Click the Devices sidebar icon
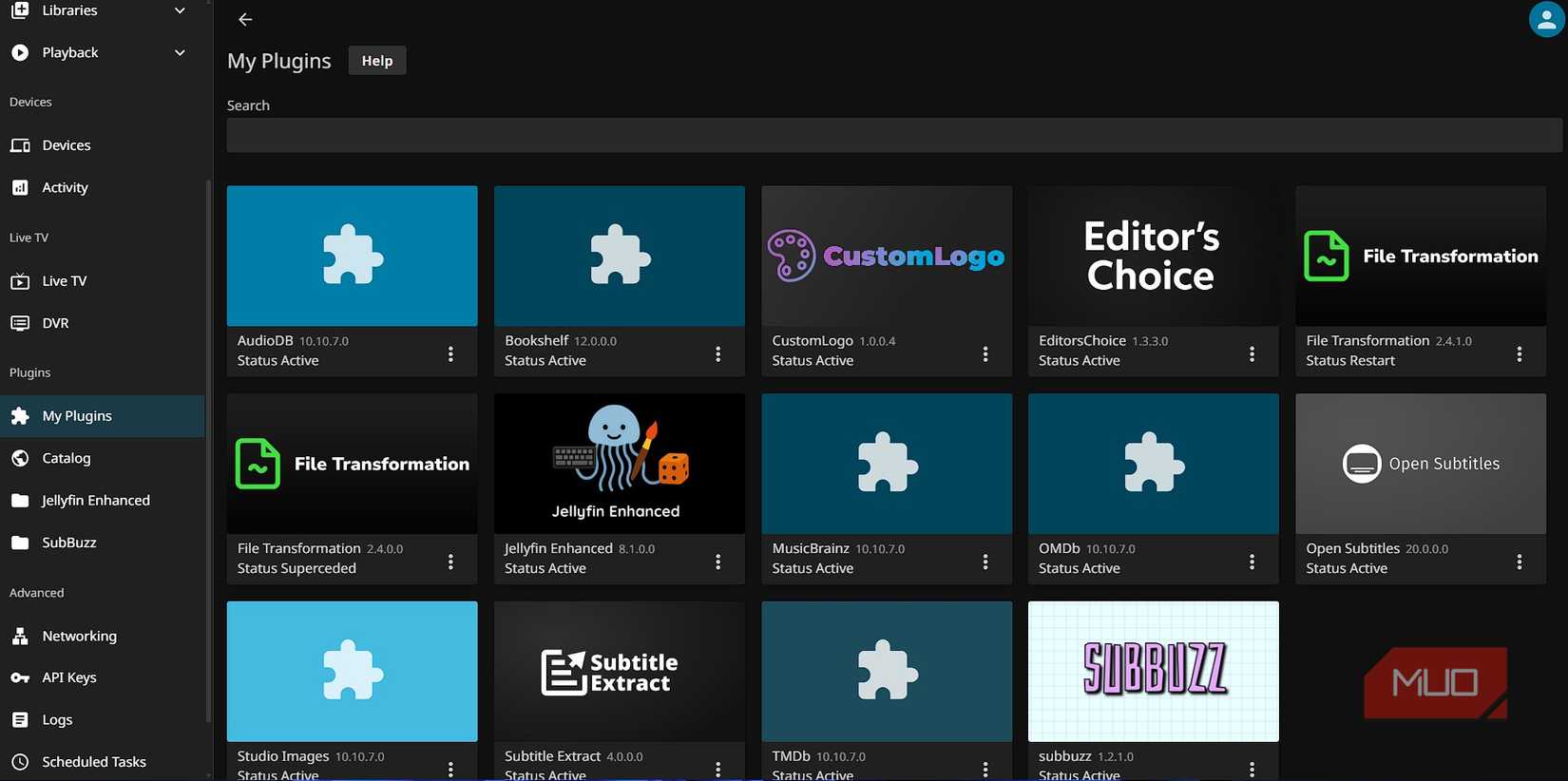This screenshot has width=1568, height=781. click(x=20, y=145)
